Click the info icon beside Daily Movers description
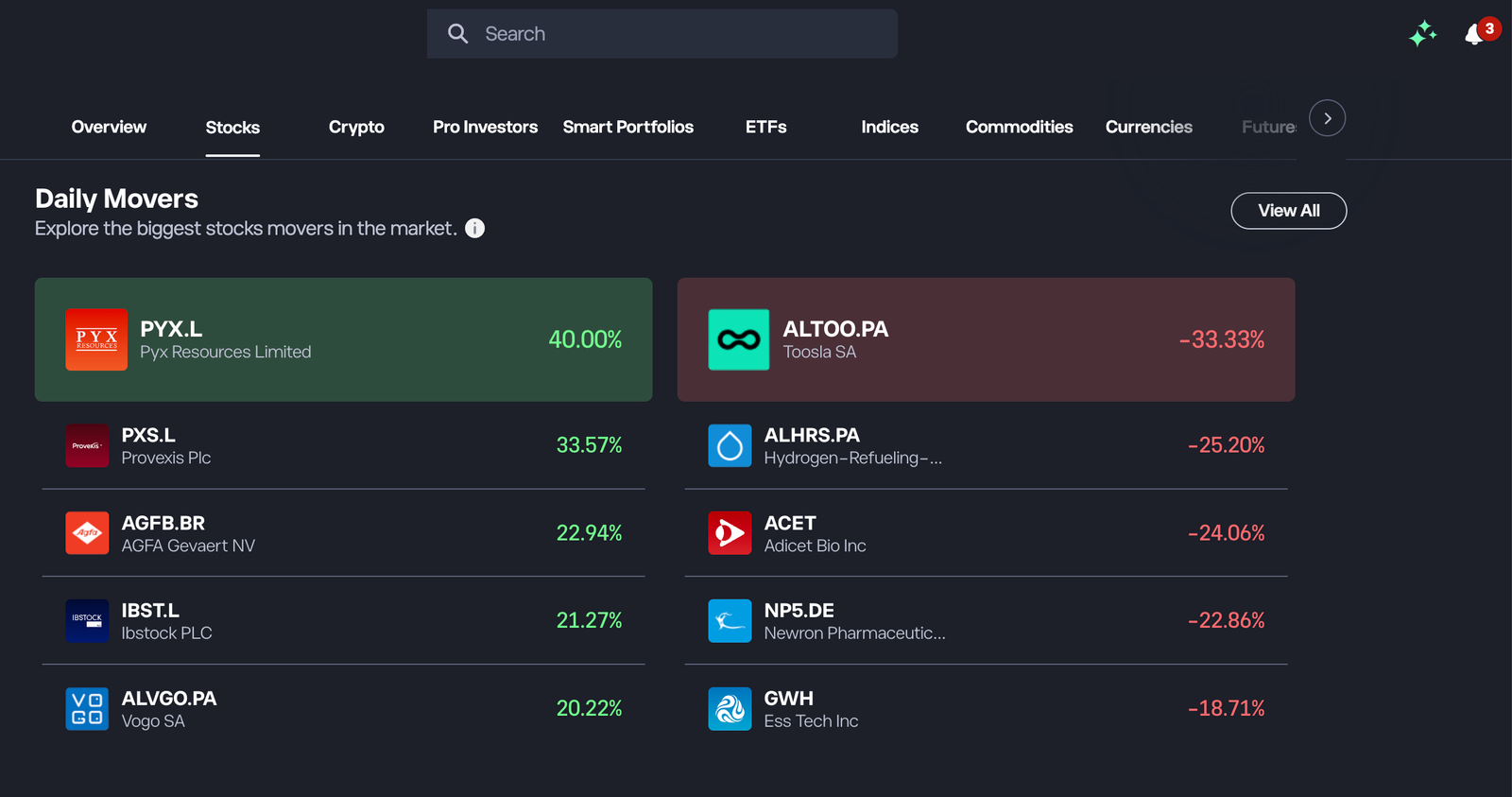Image resolution: width=1512 pixels, height=797 pixels. (x=475, y=228)
